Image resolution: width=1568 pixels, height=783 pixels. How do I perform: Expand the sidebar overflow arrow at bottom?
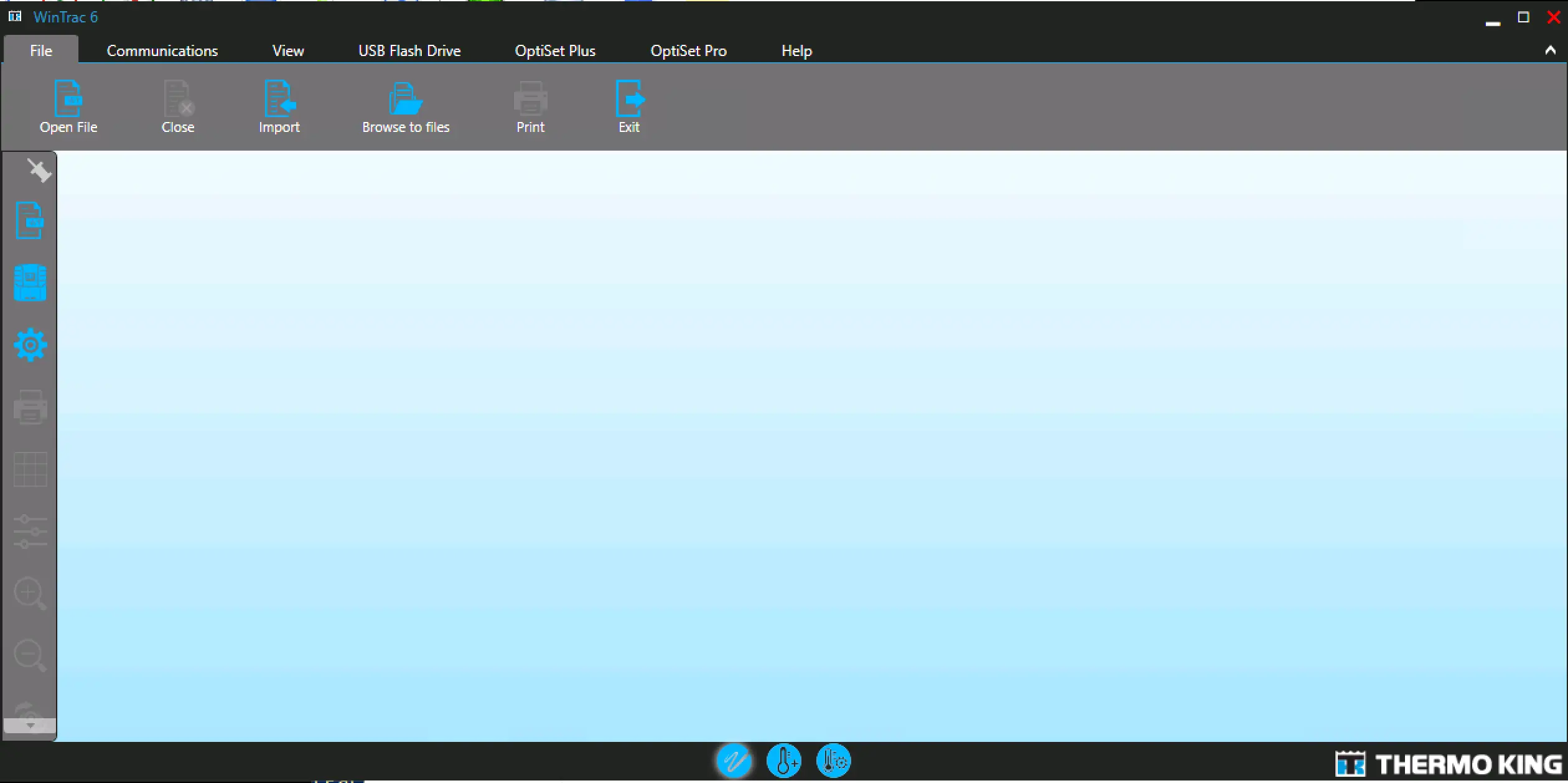(x=29, y=725)
